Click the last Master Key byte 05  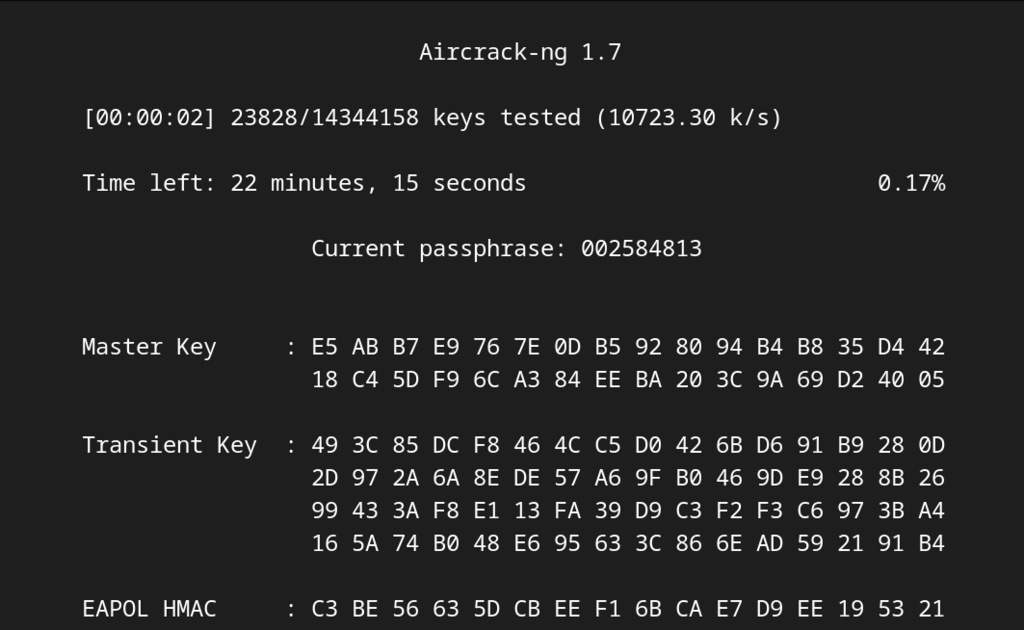pyautogui.click(x=931, y=379)
